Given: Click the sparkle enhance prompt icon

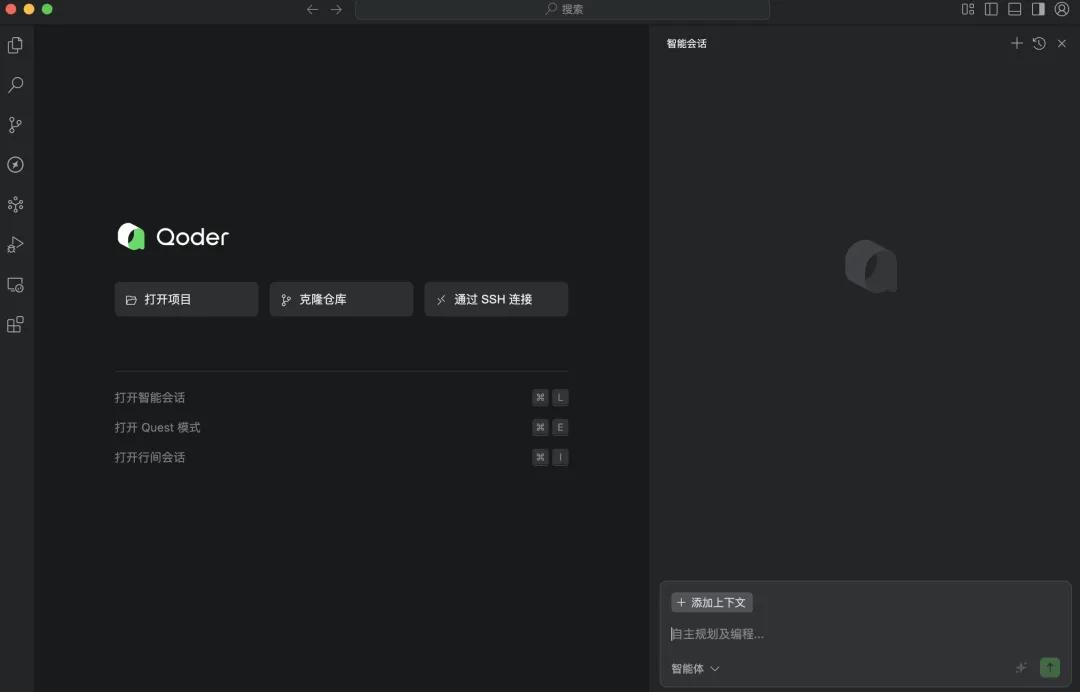Looking at the screenshot, I should (1021, 667).
